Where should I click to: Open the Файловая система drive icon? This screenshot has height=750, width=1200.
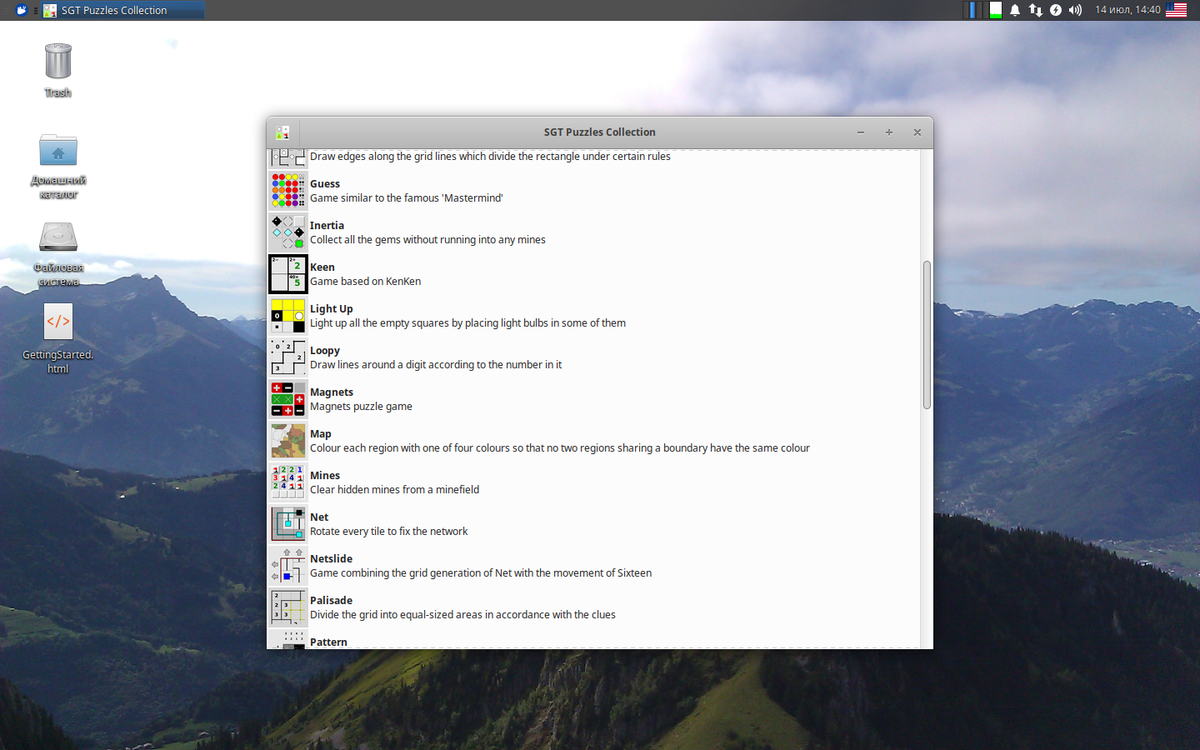58,237
